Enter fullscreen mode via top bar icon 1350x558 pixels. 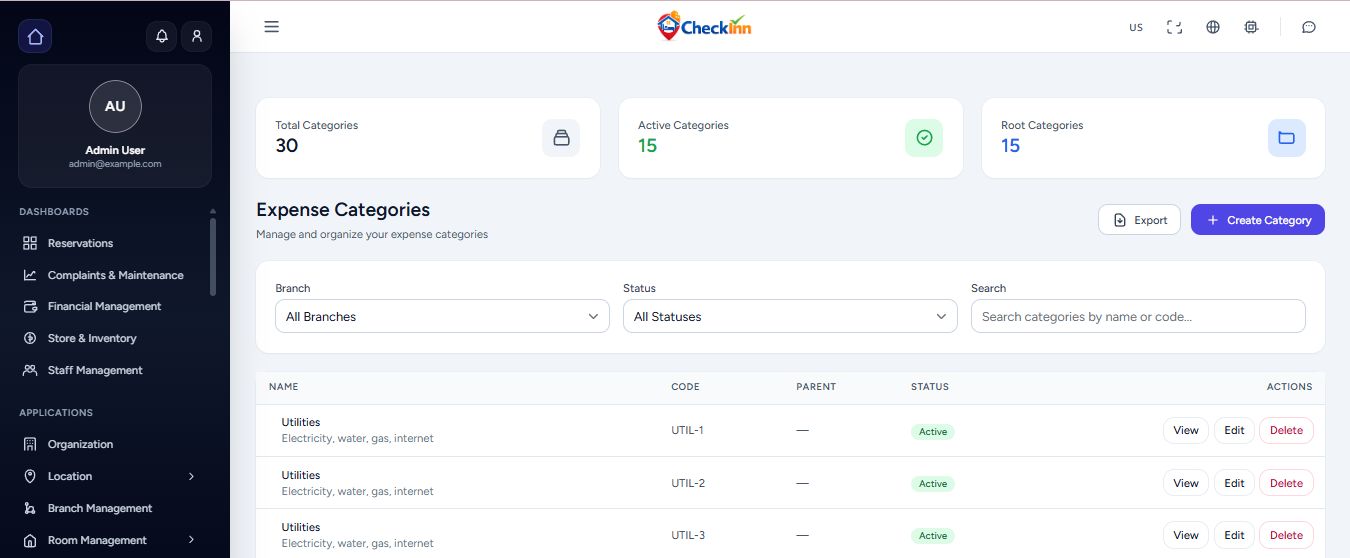pos(1175,27)
